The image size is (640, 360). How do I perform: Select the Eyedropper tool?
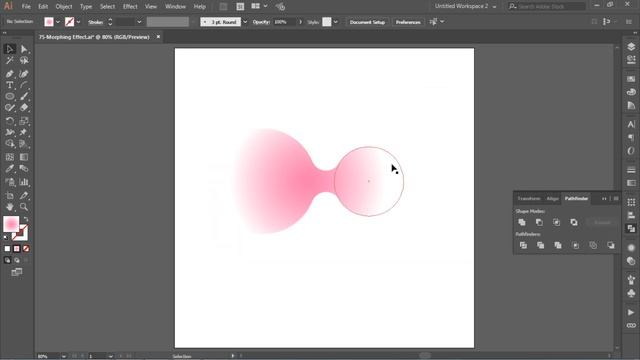(9, 169)
